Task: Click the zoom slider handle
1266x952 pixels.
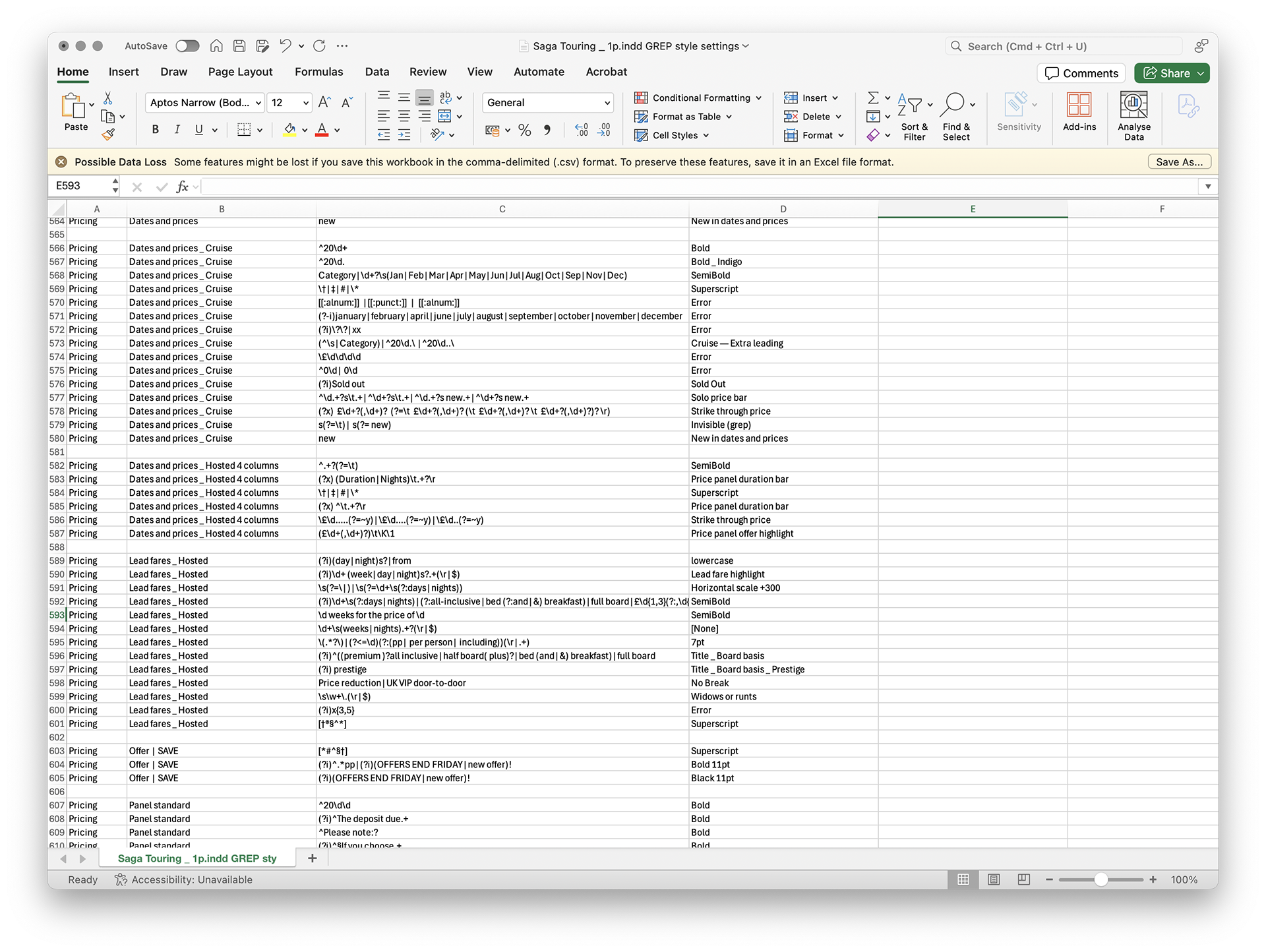Action: (x=1100, y=879)
